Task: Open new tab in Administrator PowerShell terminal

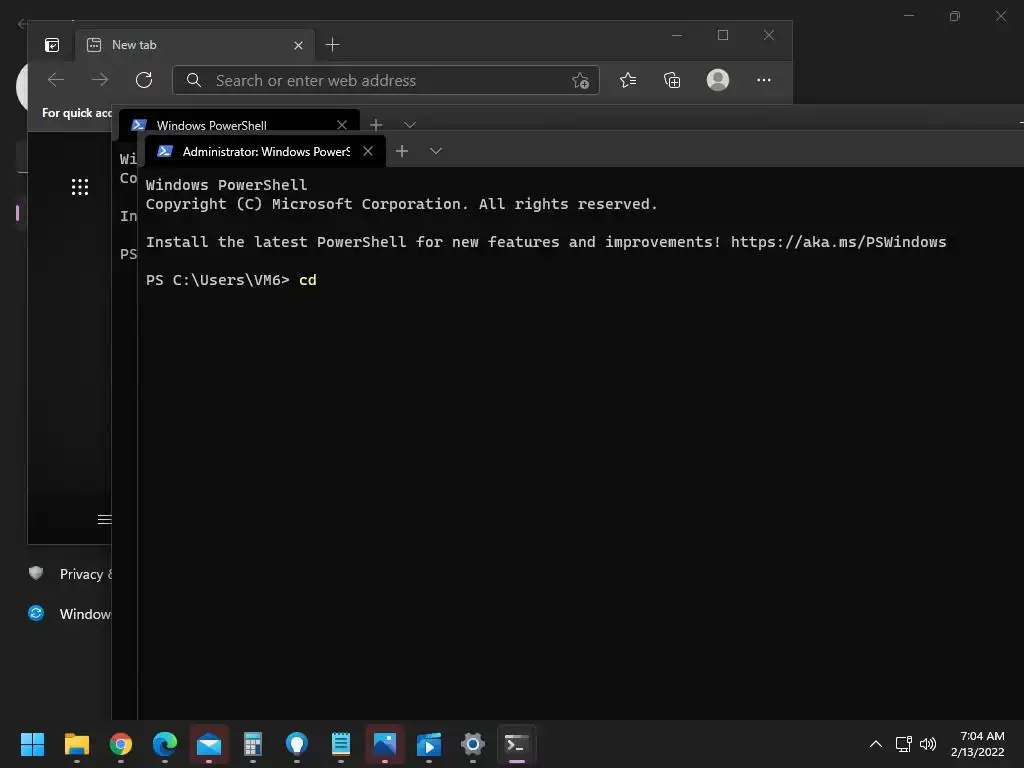Action: click(402, 152)
